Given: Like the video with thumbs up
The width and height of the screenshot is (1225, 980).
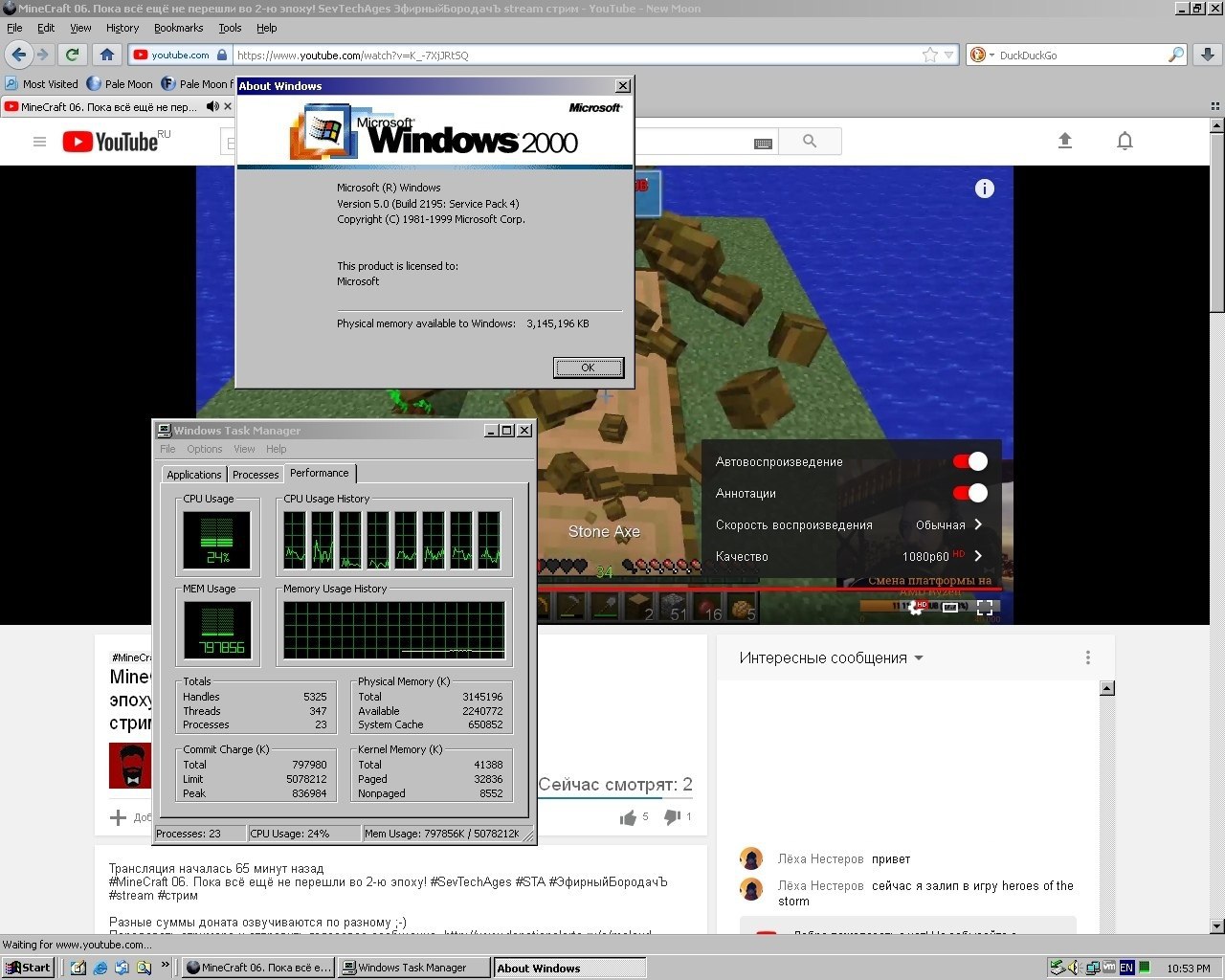Looking at the screenshot, I should (628, 817).
